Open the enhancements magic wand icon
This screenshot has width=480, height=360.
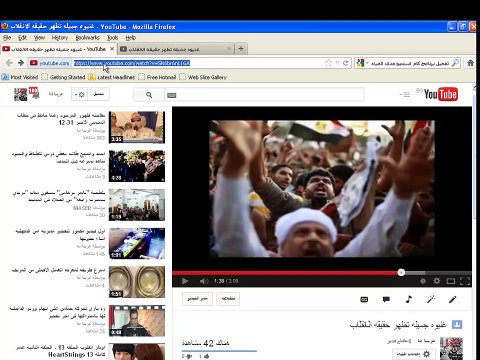pyautogui.click(x=431, y=299)
